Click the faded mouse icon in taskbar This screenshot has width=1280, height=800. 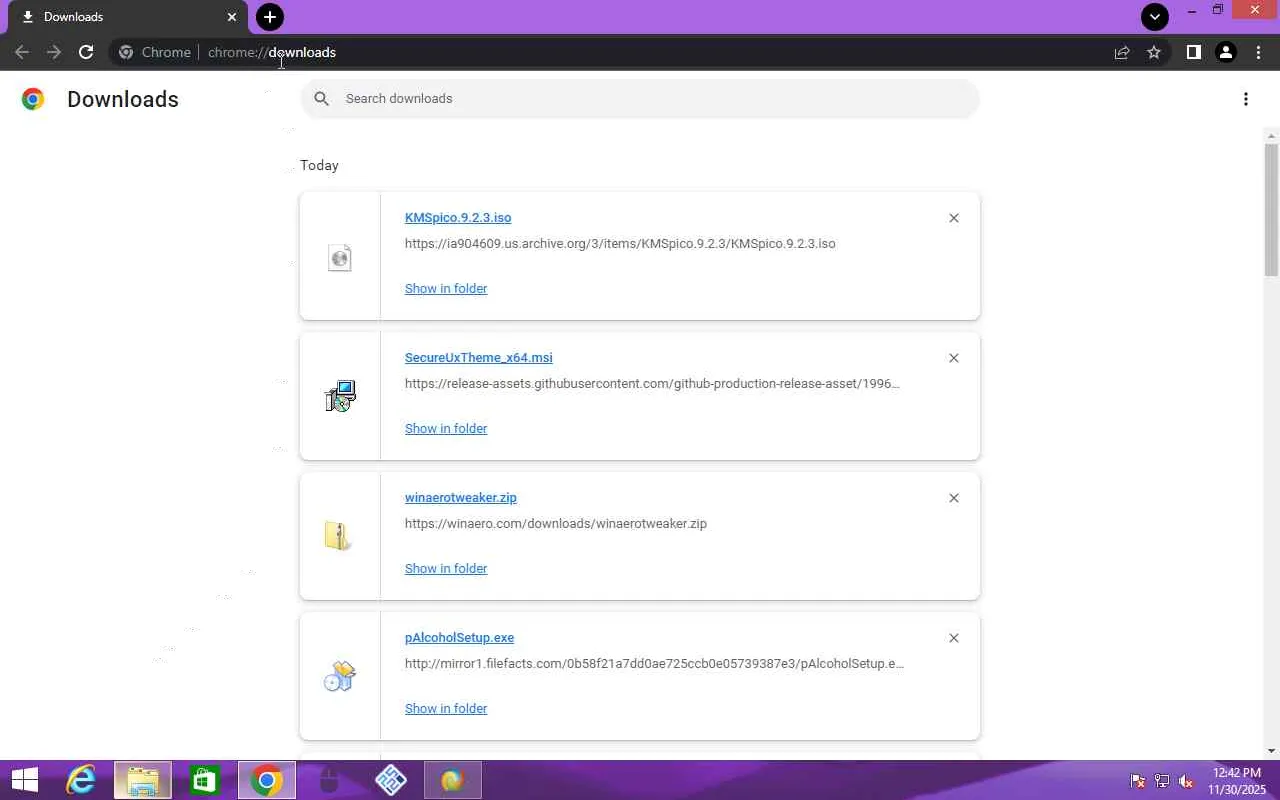329,780
